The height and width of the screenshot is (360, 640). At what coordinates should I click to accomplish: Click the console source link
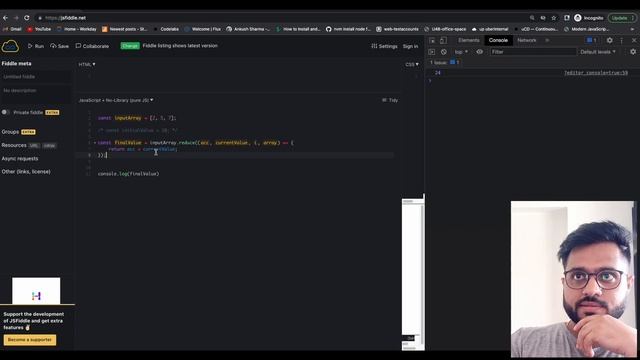click(596, 73)
